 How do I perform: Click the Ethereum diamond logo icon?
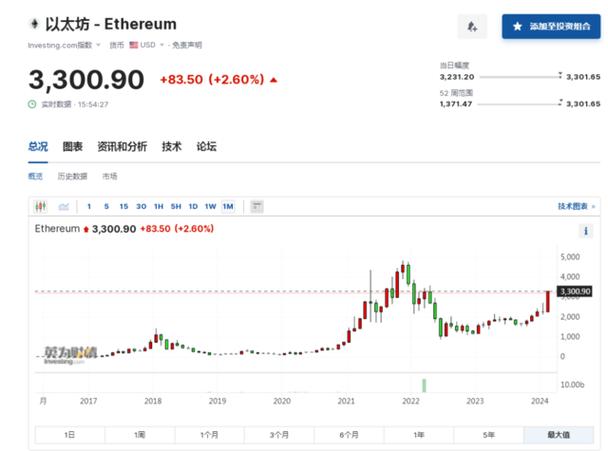coord(35,23)
